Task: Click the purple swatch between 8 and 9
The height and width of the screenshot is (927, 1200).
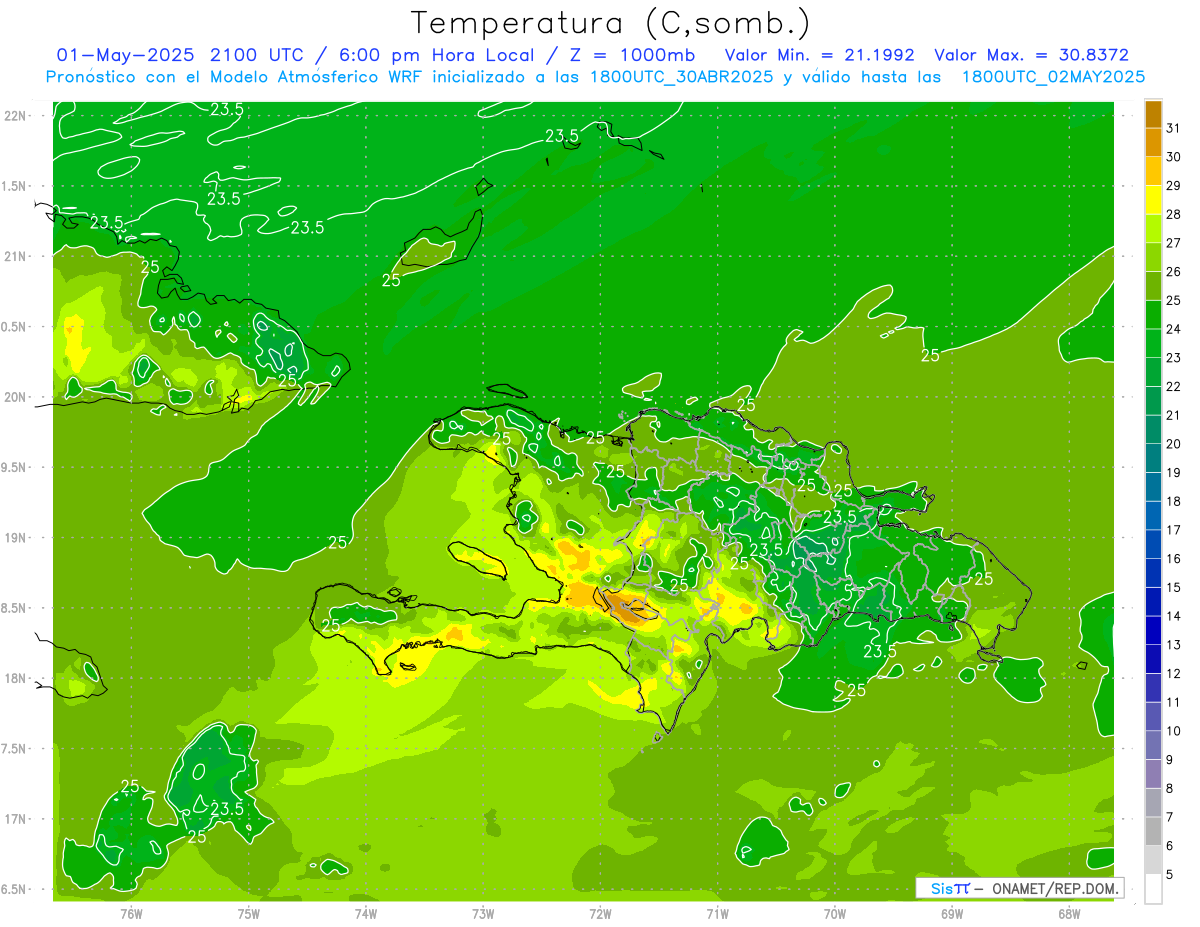Action: (1153, 774)
